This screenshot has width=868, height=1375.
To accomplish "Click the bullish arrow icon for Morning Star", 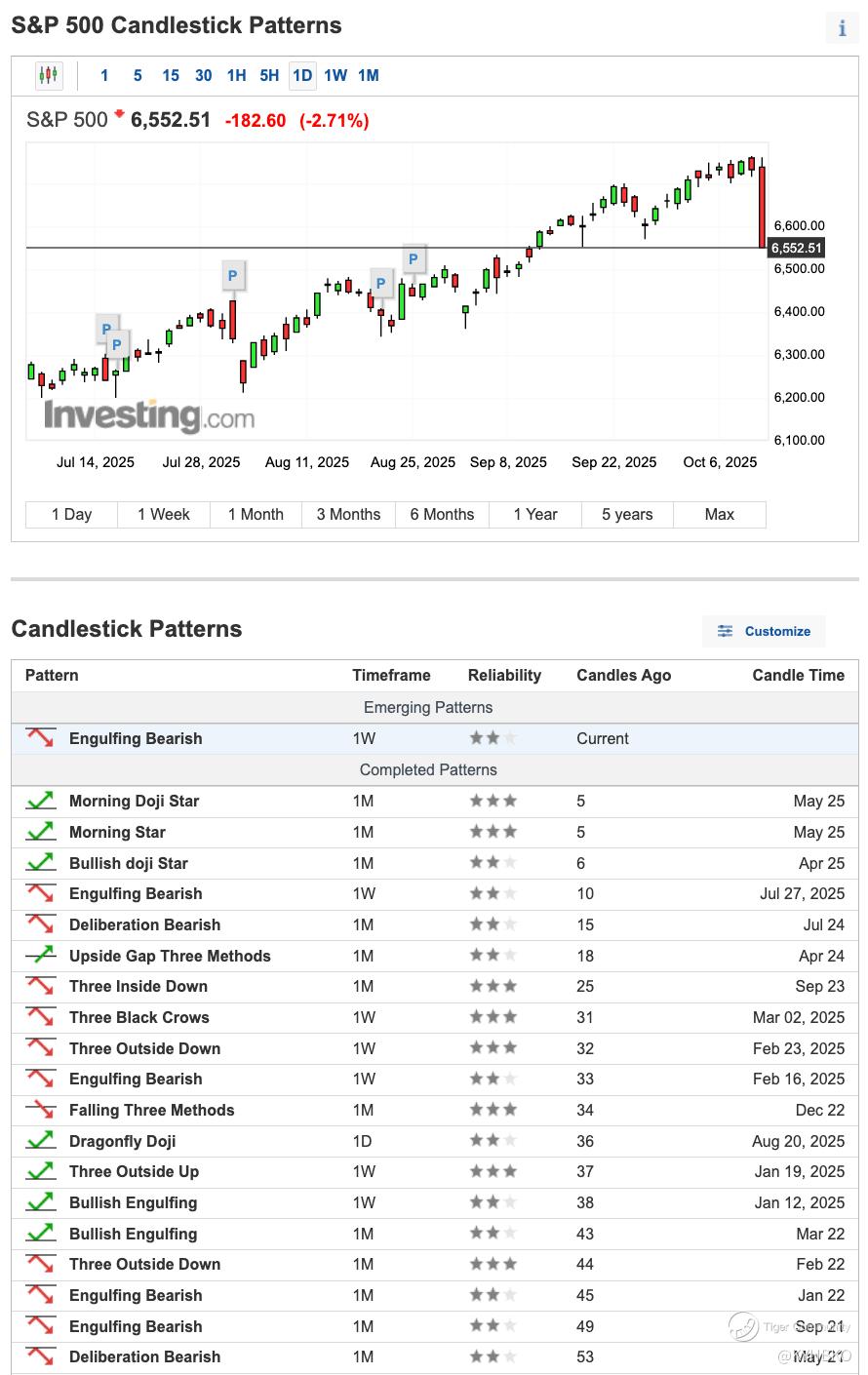I will 40,832.
